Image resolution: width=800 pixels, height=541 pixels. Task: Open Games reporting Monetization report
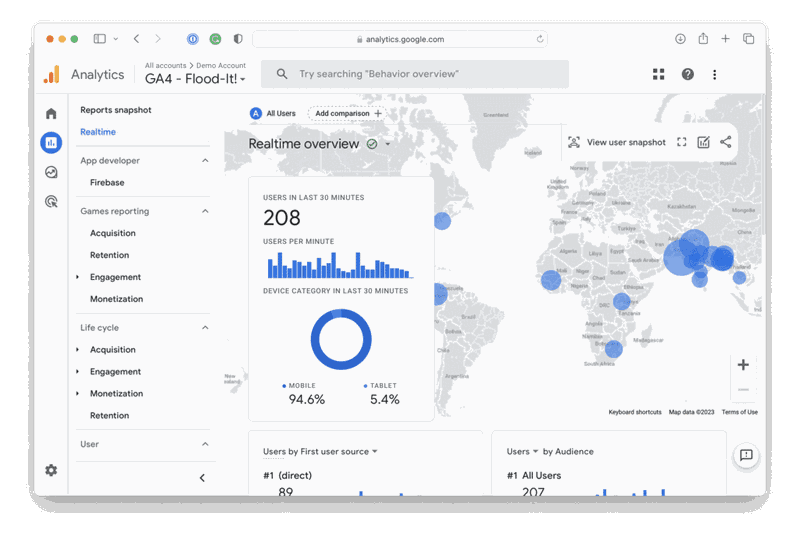tap(116, 299)
